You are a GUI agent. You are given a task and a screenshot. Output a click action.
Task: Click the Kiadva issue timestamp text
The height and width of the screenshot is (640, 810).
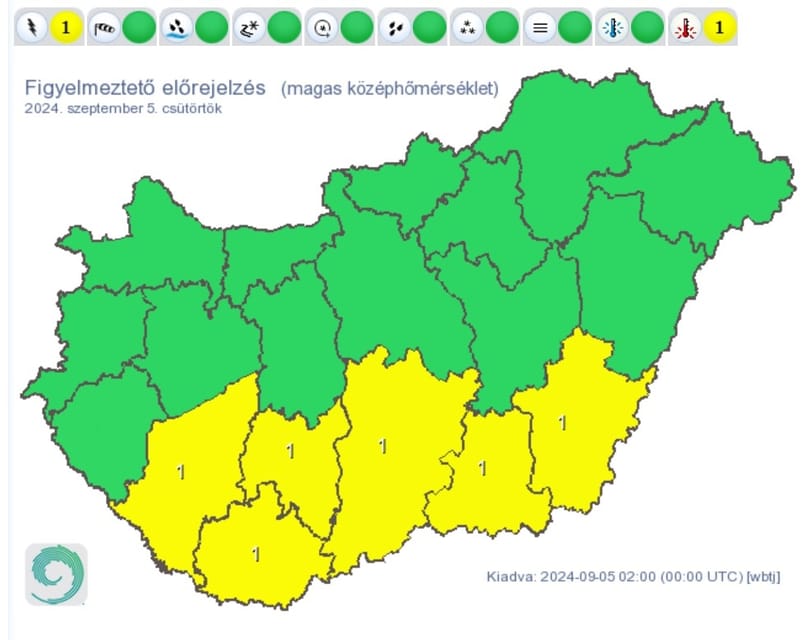click(x=633, y=576)
